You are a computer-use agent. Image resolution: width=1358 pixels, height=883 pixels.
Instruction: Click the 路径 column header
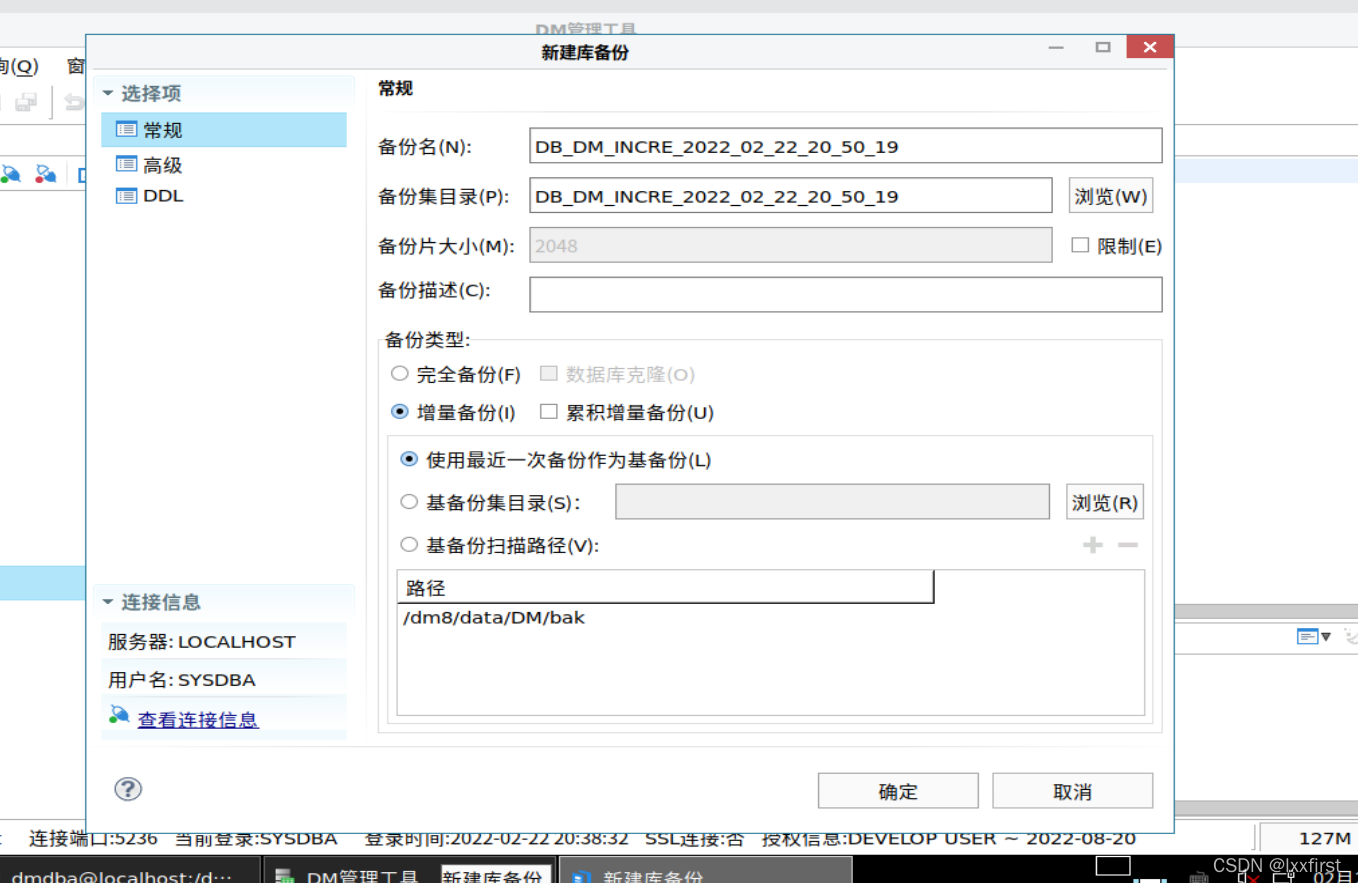pyautogui.click(x=666, y=587)
